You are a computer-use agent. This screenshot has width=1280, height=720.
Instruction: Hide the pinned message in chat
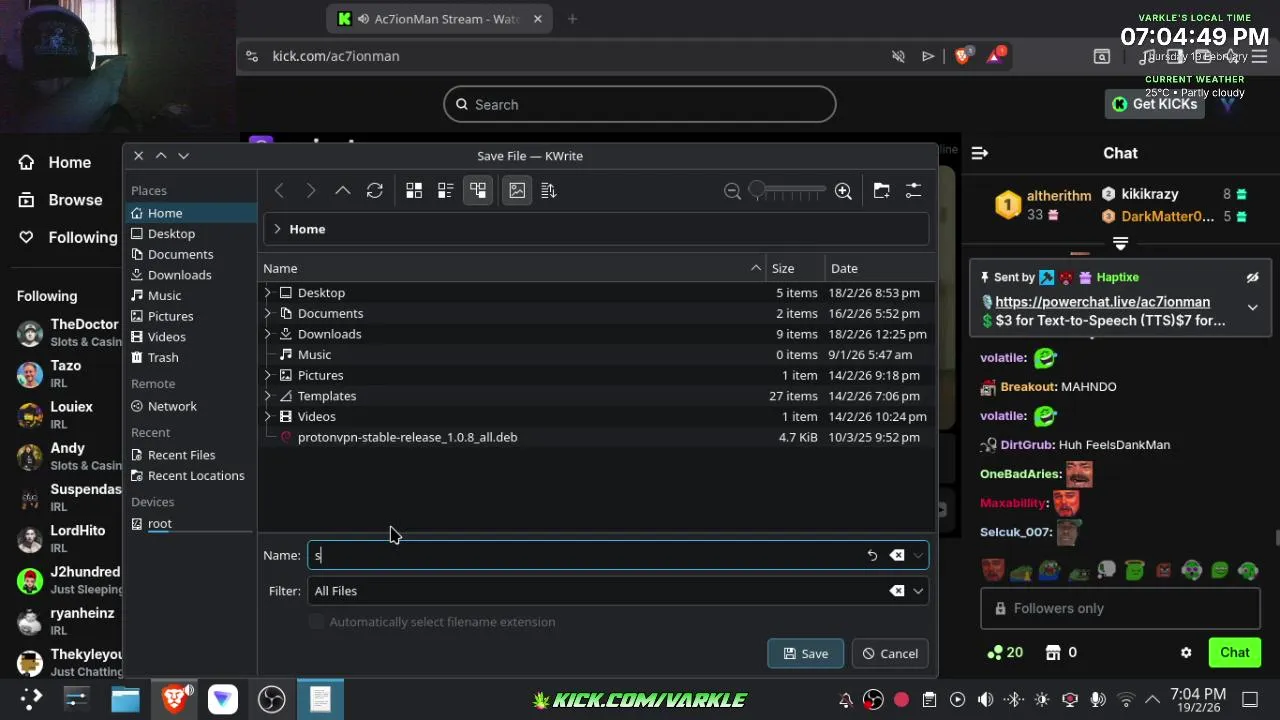(1252, 277)
